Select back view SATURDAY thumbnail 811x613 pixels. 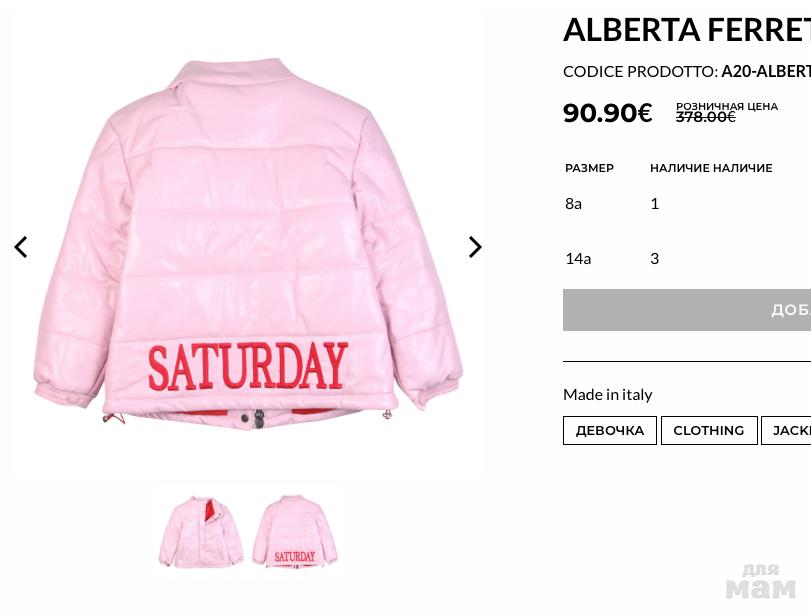294,531
